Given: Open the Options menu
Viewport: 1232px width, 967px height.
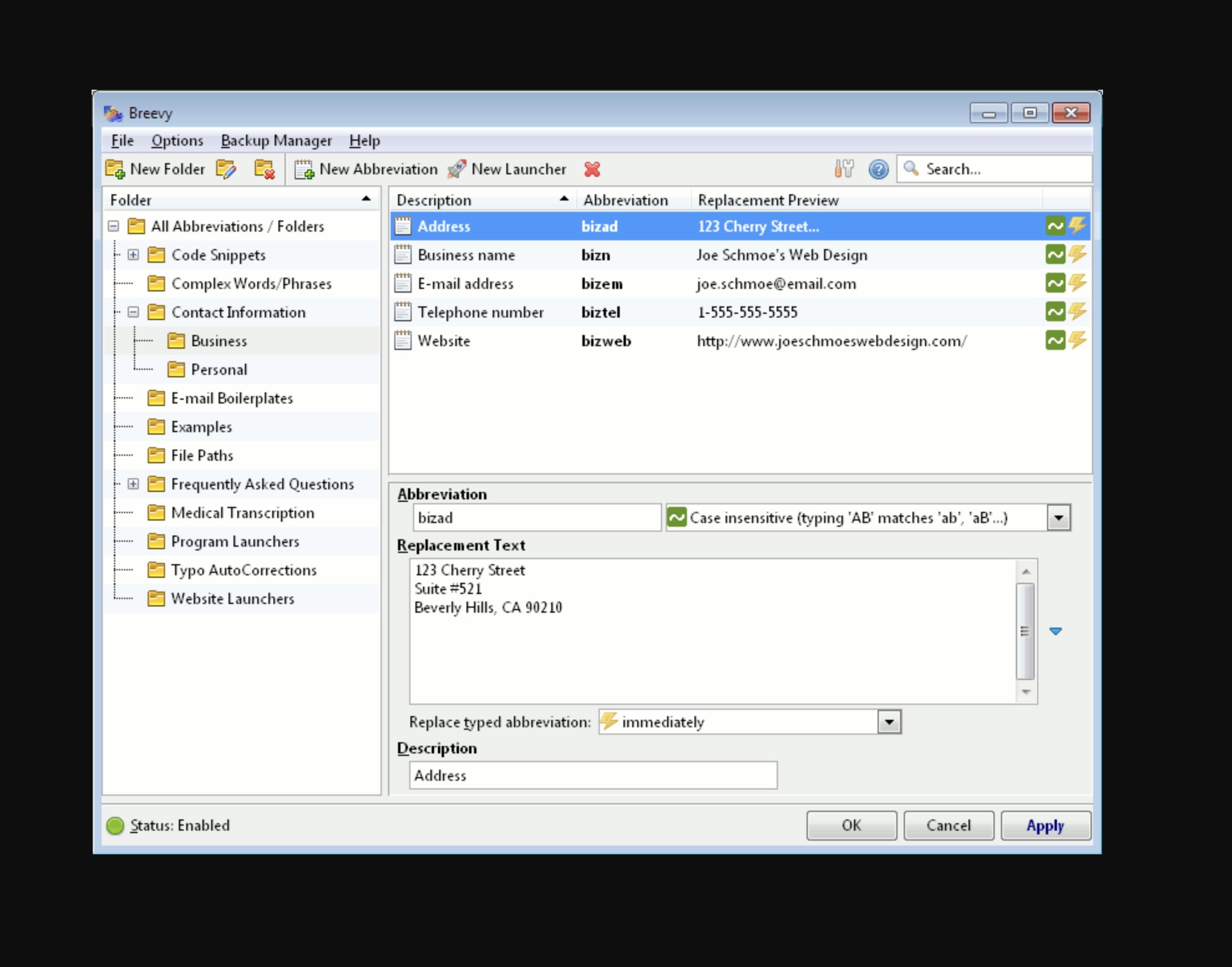Looking at the screenshot, I should click(177, 141).
